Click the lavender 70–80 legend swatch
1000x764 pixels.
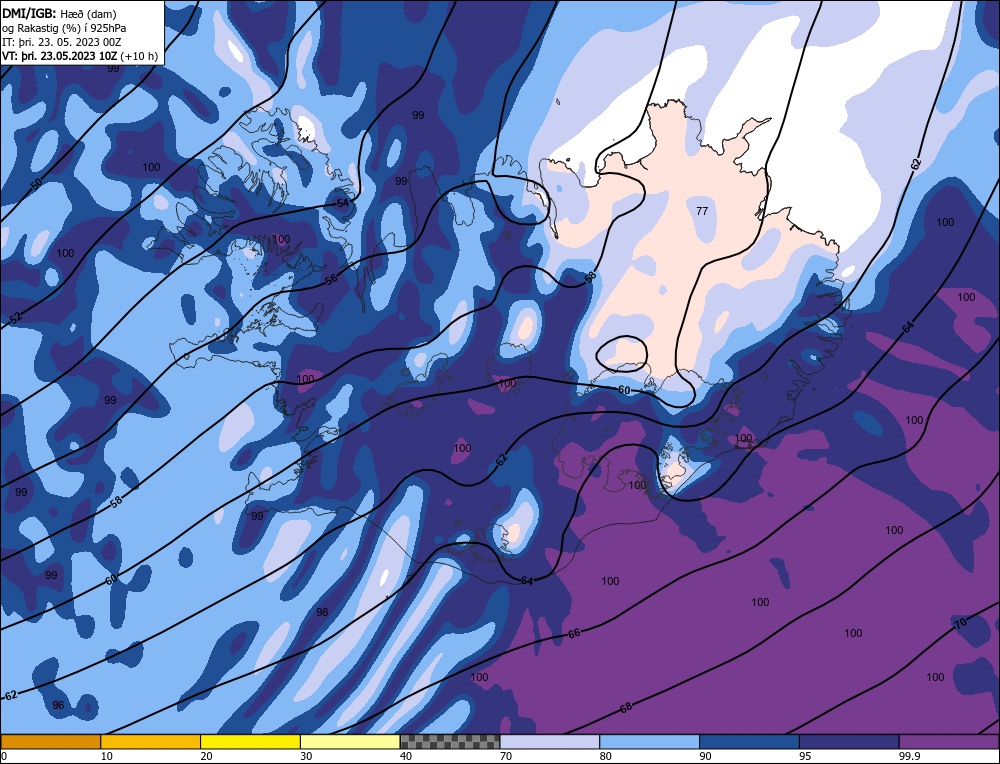click(x=550, y=741)
